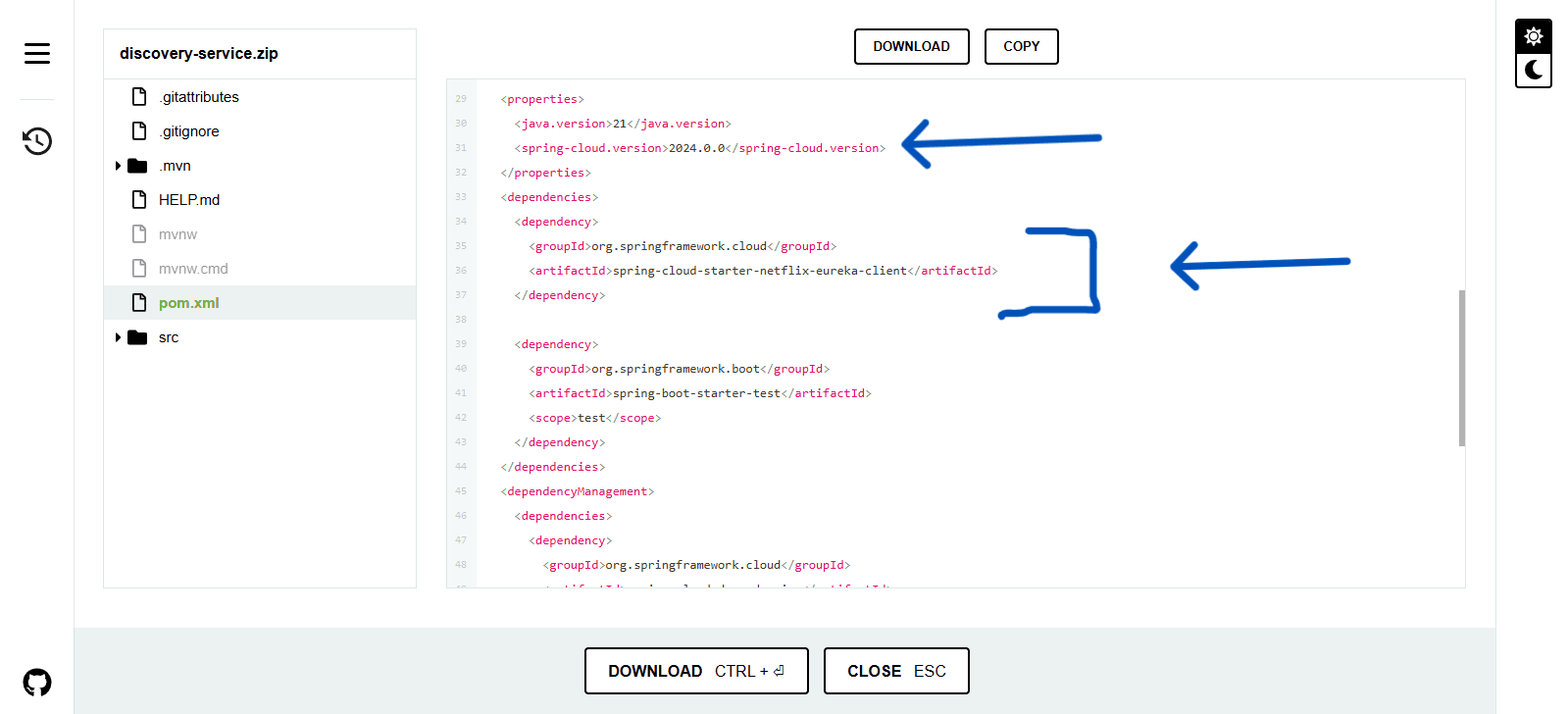Screen dimensions: 1568x714
Task: Click the HELP.md file icon
Action: (139, 199)
